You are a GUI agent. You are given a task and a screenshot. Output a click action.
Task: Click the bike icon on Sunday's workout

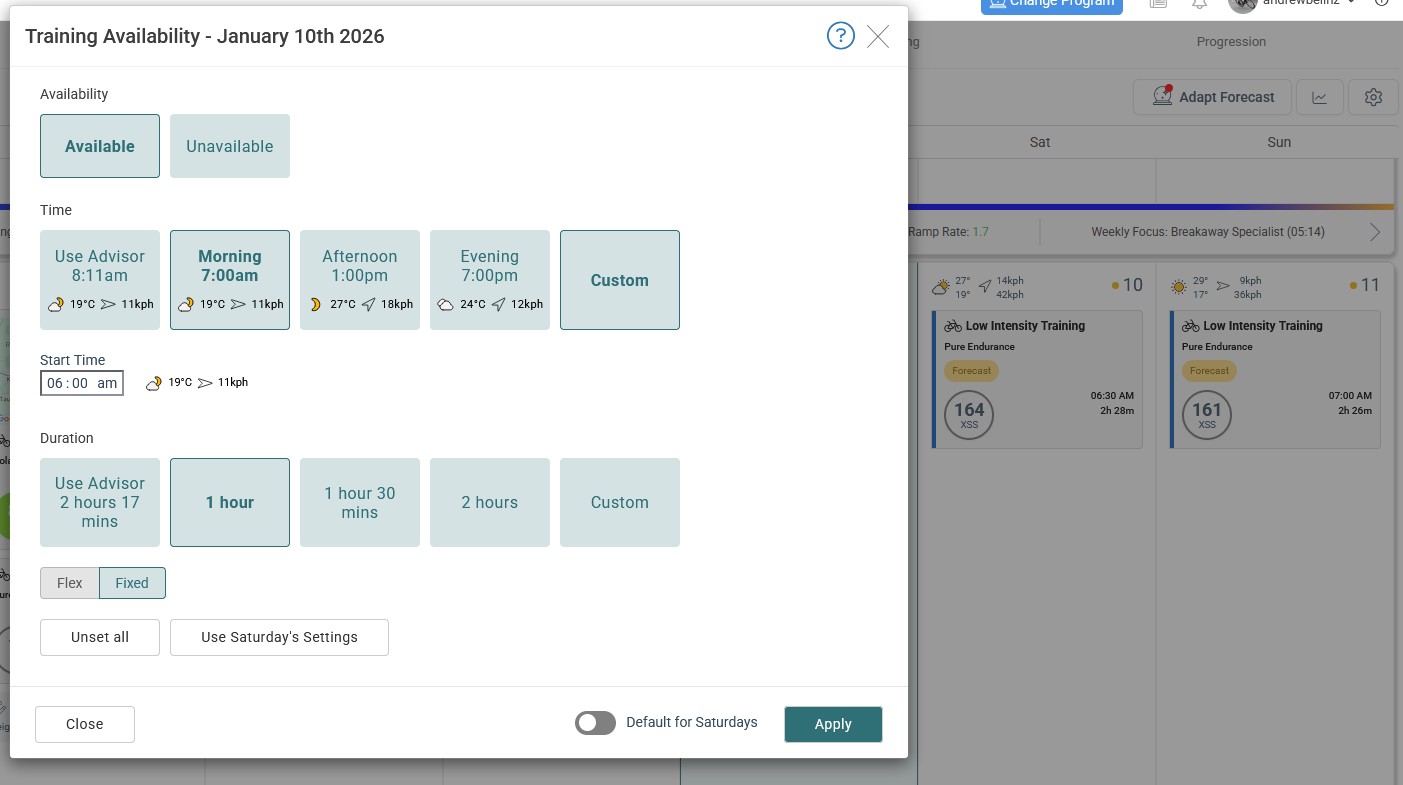(x=1191, y=326)
